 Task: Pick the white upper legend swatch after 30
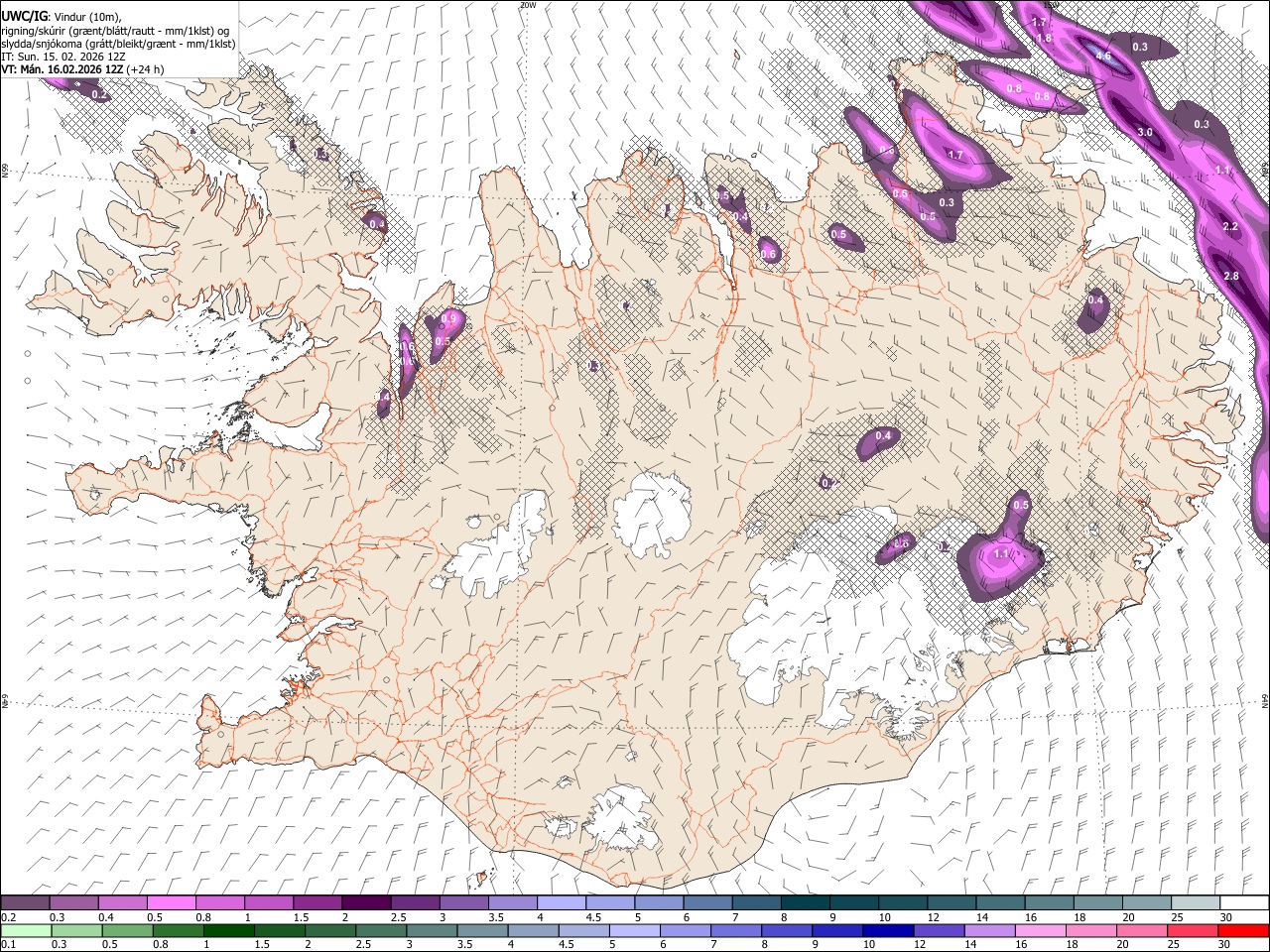[1244, 903]
